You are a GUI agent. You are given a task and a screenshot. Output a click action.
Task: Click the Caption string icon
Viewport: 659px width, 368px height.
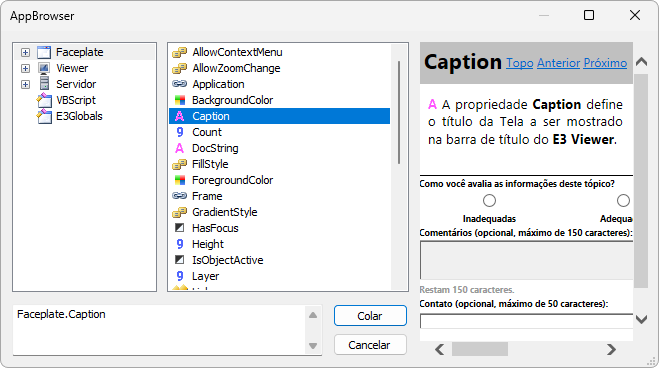point(179,116)
